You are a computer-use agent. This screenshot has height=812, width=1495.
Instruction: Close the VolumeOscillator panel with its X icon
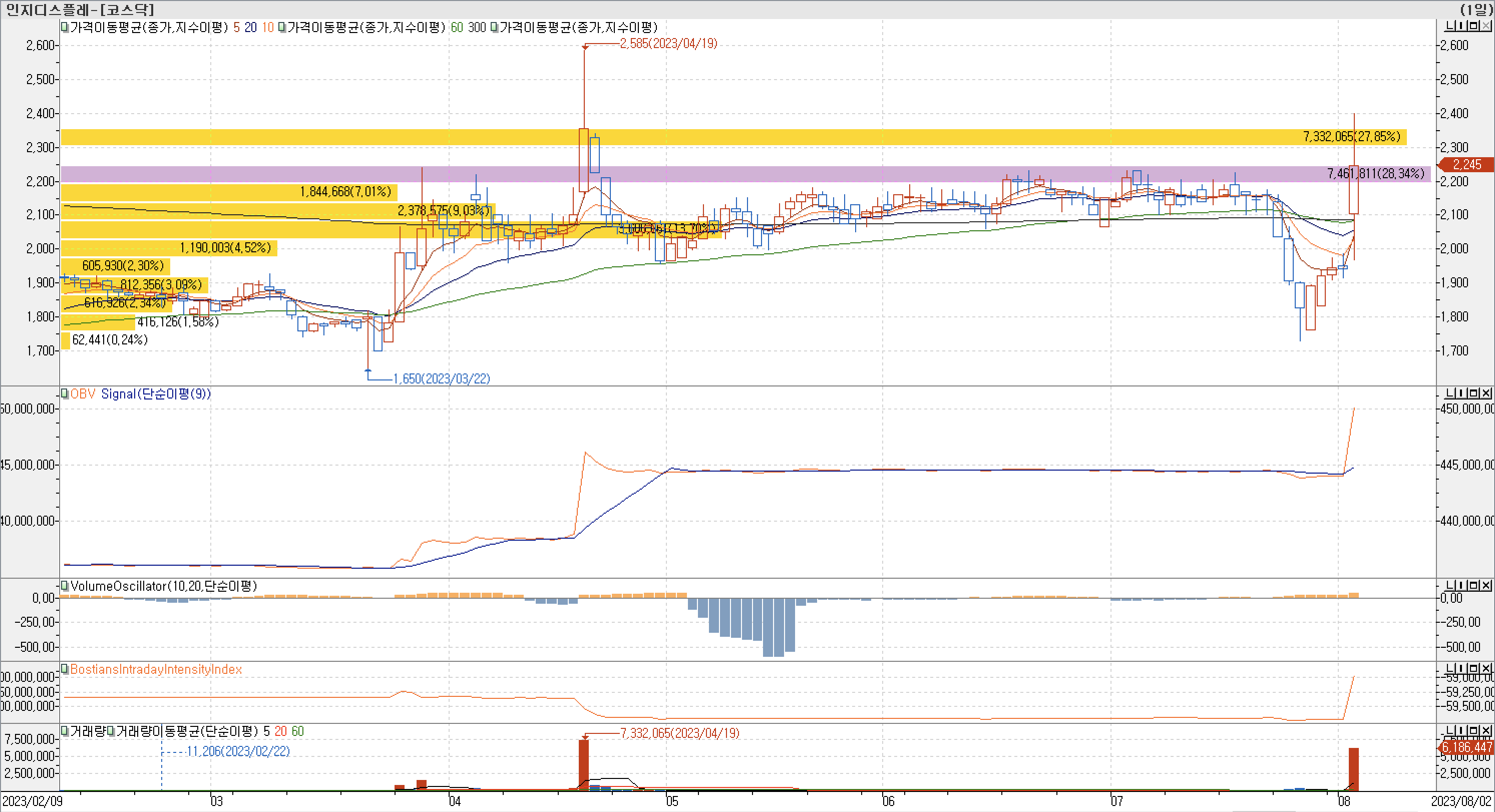click(x=1486, y=586)
